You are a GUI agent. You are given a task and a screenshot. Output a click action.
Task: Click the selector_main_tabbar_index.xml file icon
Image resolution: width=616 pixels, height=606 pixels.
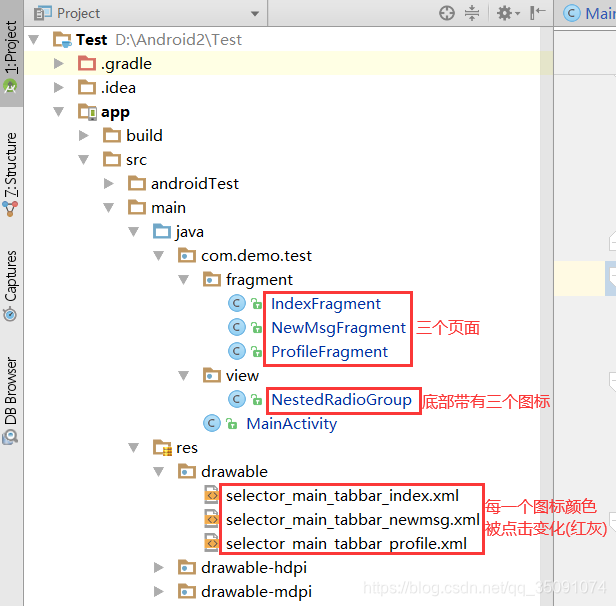211,496
